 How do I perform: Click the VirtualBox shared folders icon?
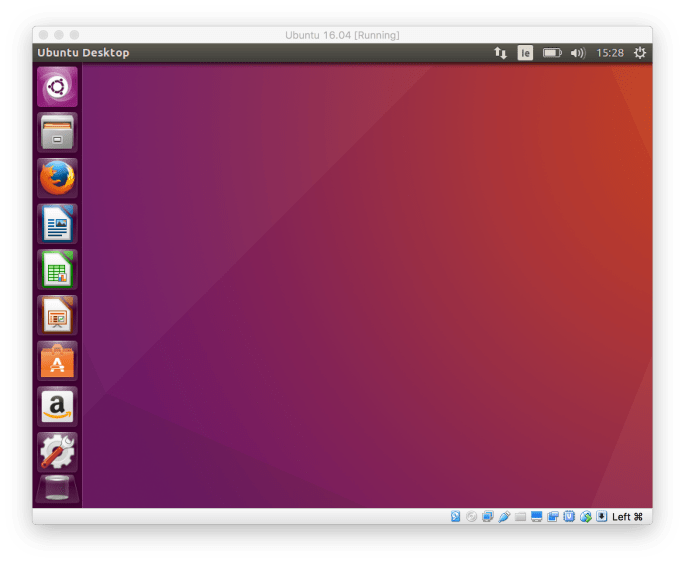click(x=520, y=517)
